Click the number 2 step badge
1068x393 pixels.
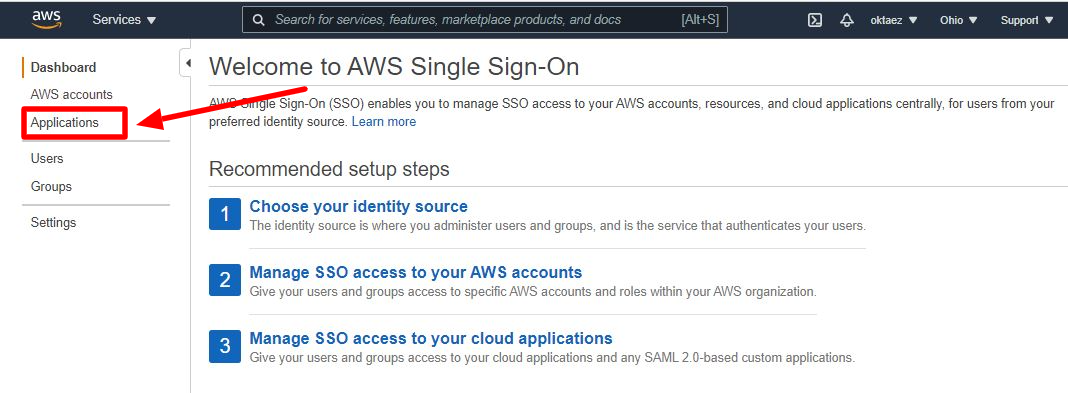[x=225, y=280]
